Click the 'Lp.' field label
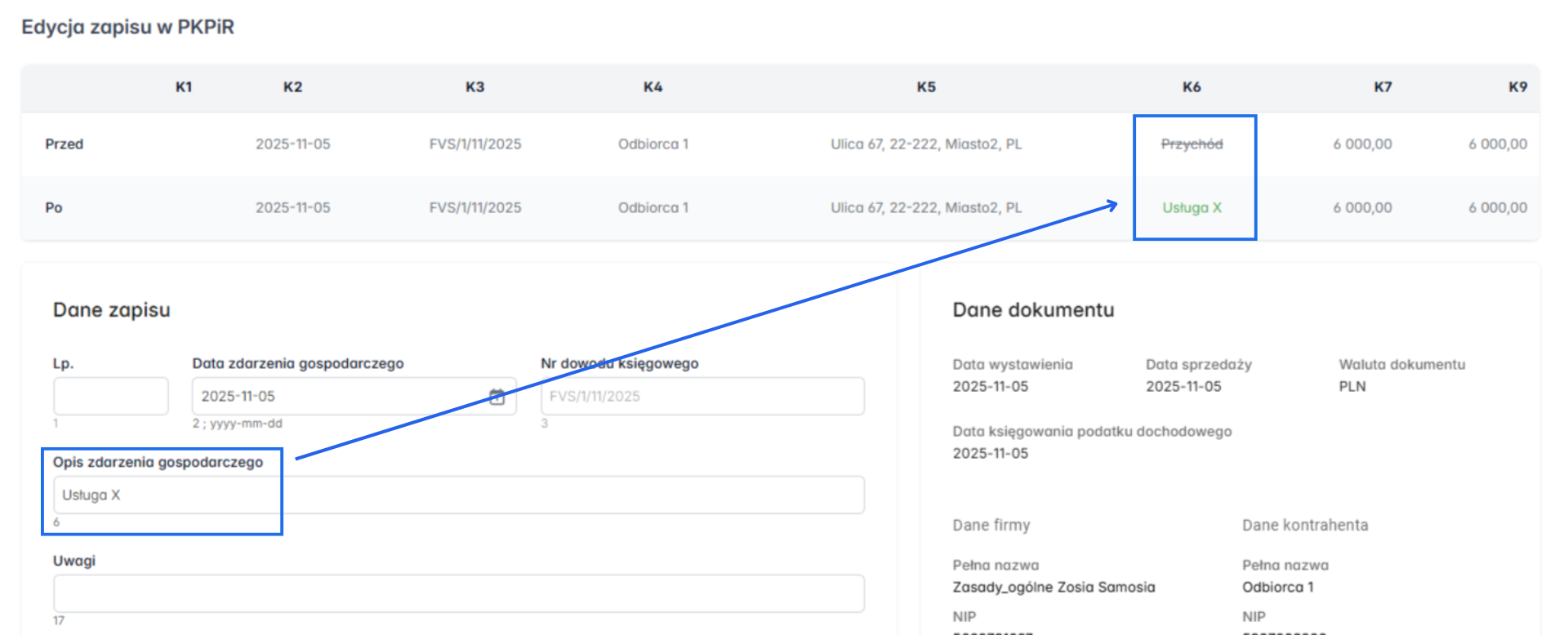 (x=64, y=363)
